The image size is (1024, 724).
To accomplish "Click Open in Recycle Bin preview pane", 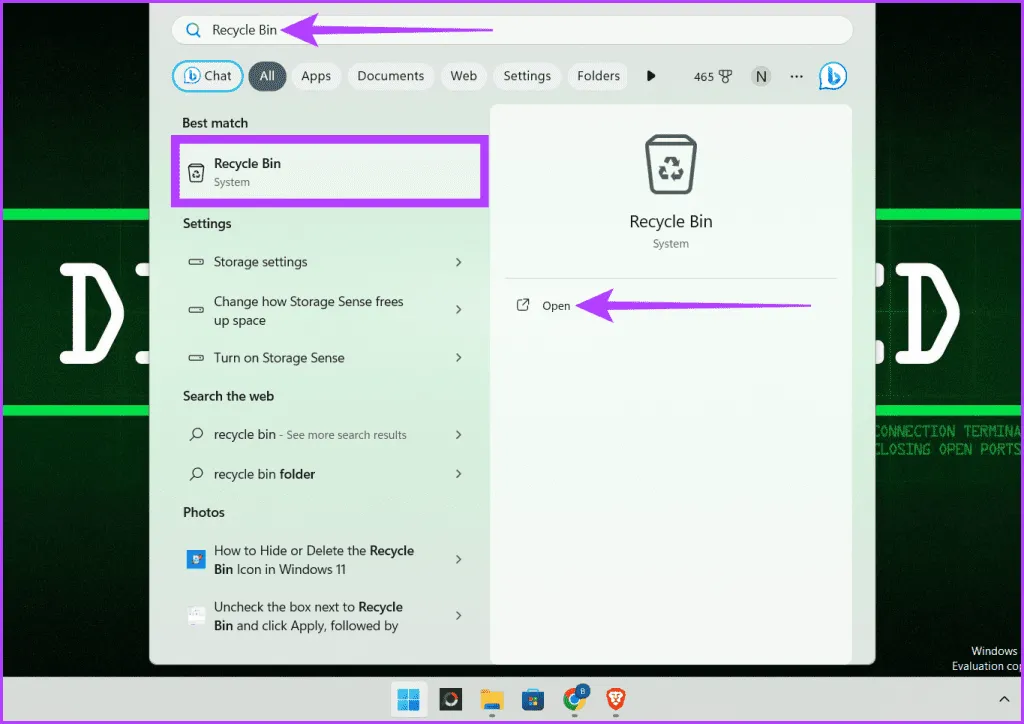I will pyautogui.click(x=555, y=306).
